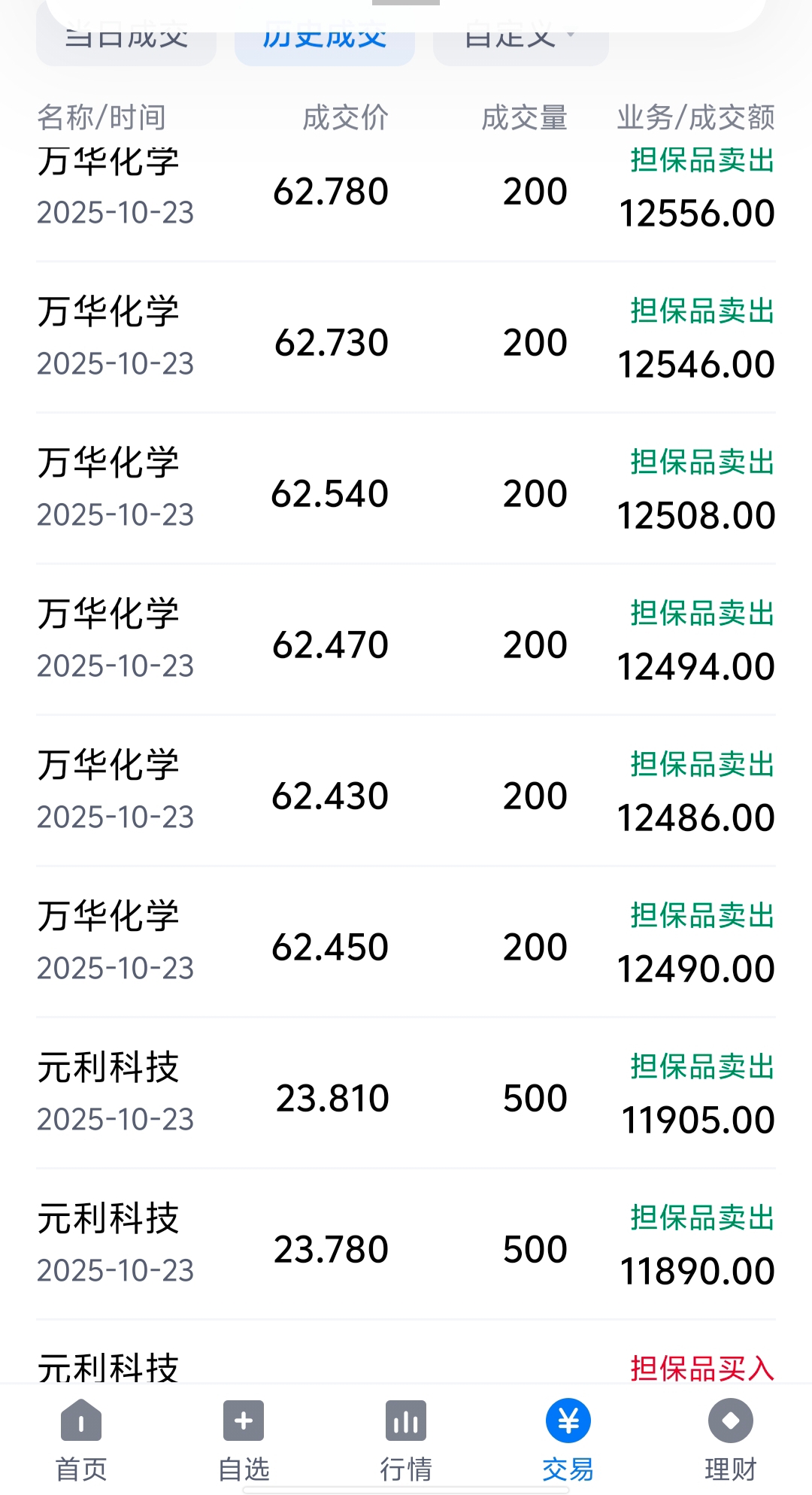The height and width of the screenshot is (1495, 812).
Task: Open 理财 diamond icon
Action: (730, 1421)
